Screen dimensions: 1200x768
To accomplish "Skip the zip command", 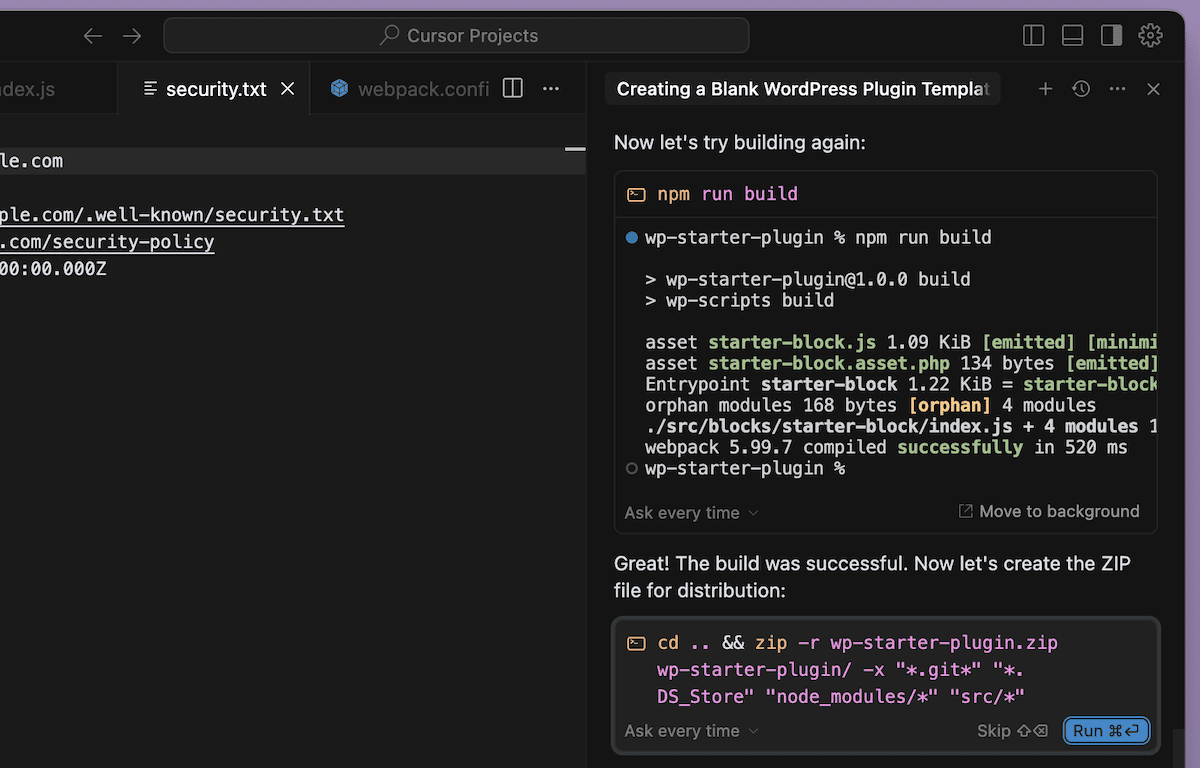I will point(1012,731).
